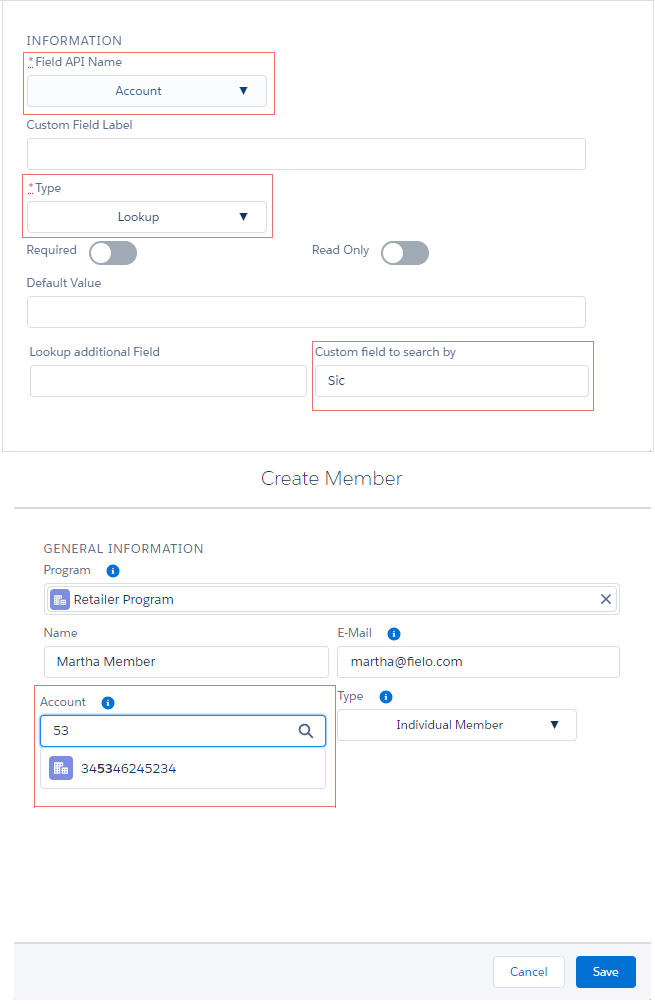Click the E-Mail info icon

coord(394,634)
